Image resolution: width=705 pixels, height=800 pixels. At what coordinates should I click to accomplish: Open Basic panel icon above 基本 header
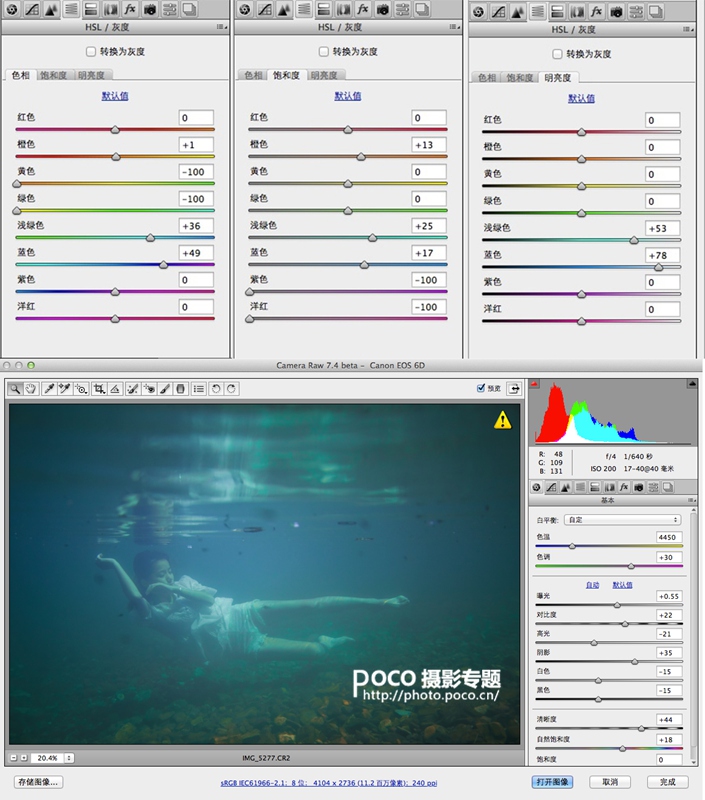tap(536, 487)
